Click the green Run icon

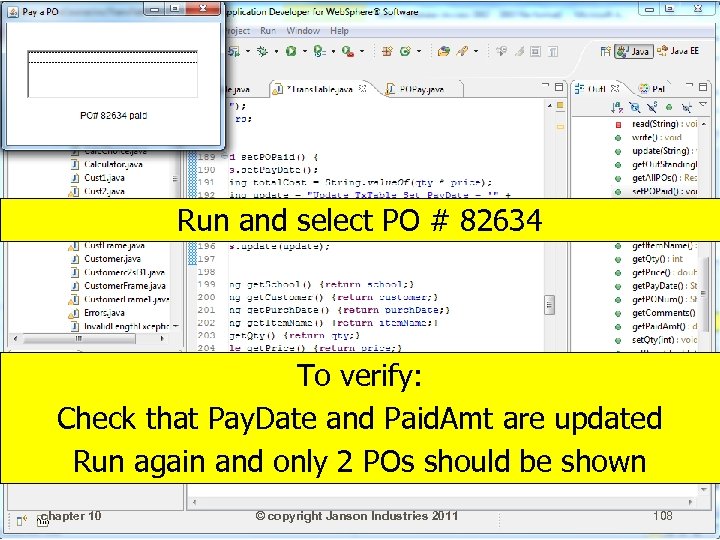coord(291,51)
